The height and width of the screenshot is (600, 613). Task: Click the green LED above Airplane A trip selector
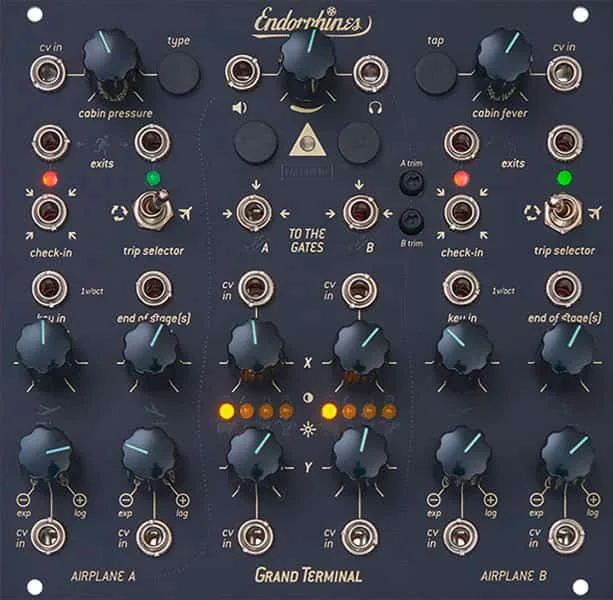tap(153, 178)
